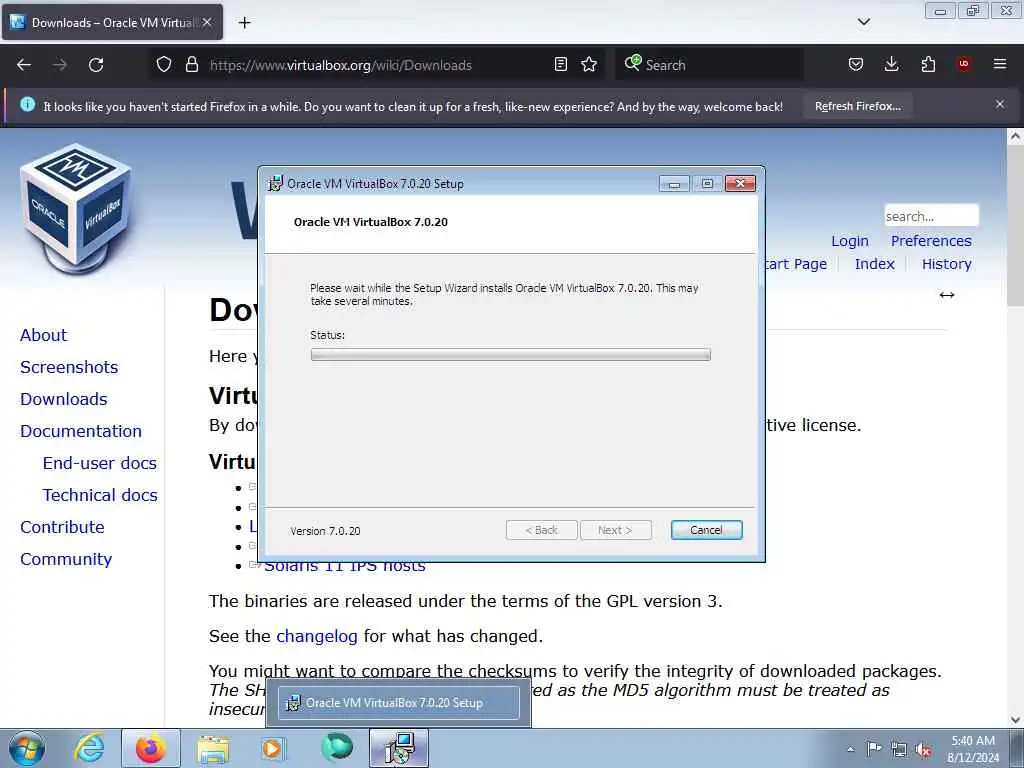Open the Contribute sidebar link
1024x768 pixels.
(x=62, y=527)
